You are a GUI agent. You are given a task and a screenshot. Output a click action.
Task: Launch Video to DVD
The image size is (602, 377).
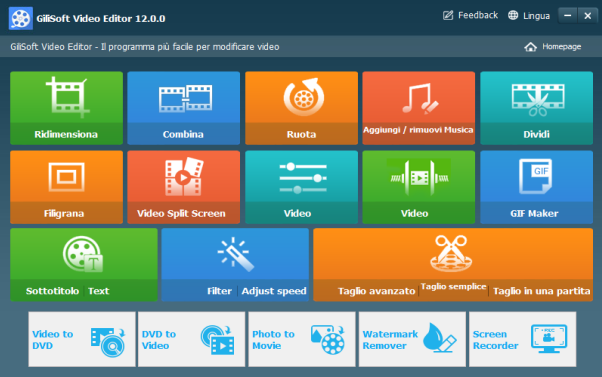click(82, 339)
